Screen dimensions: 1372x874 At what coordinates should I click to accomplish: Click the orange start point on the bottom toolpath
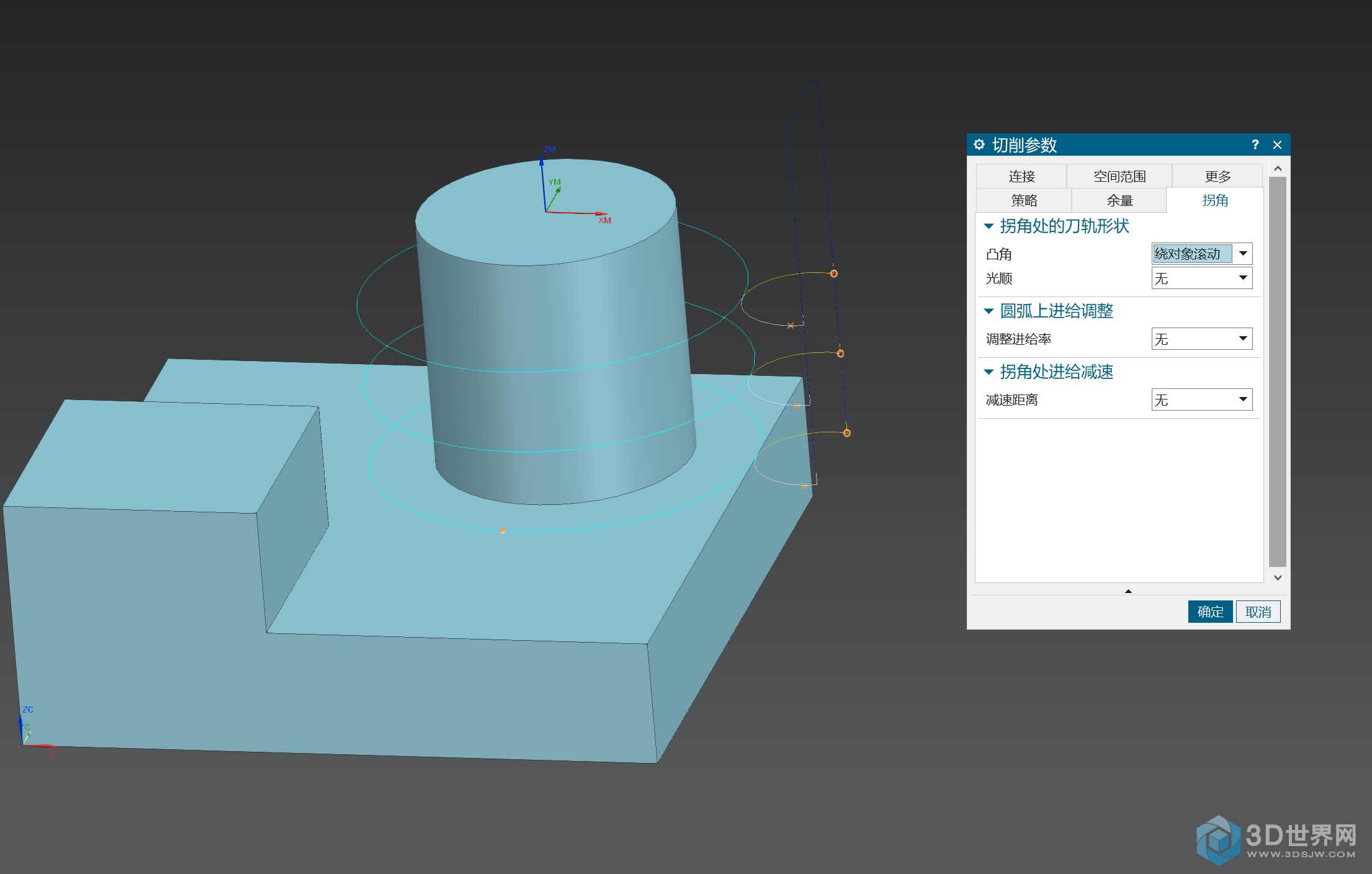(x=503, y=531)
